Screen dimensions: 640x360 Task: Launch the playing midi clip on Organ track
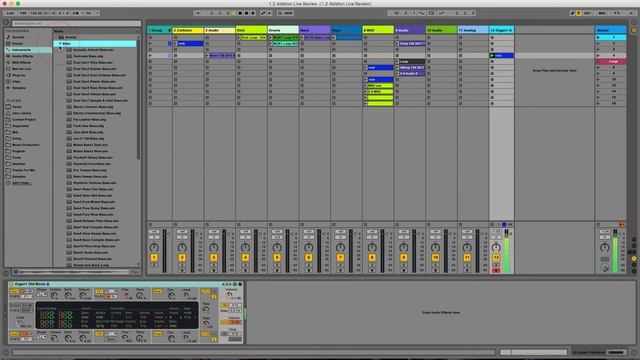coord(492,56)
